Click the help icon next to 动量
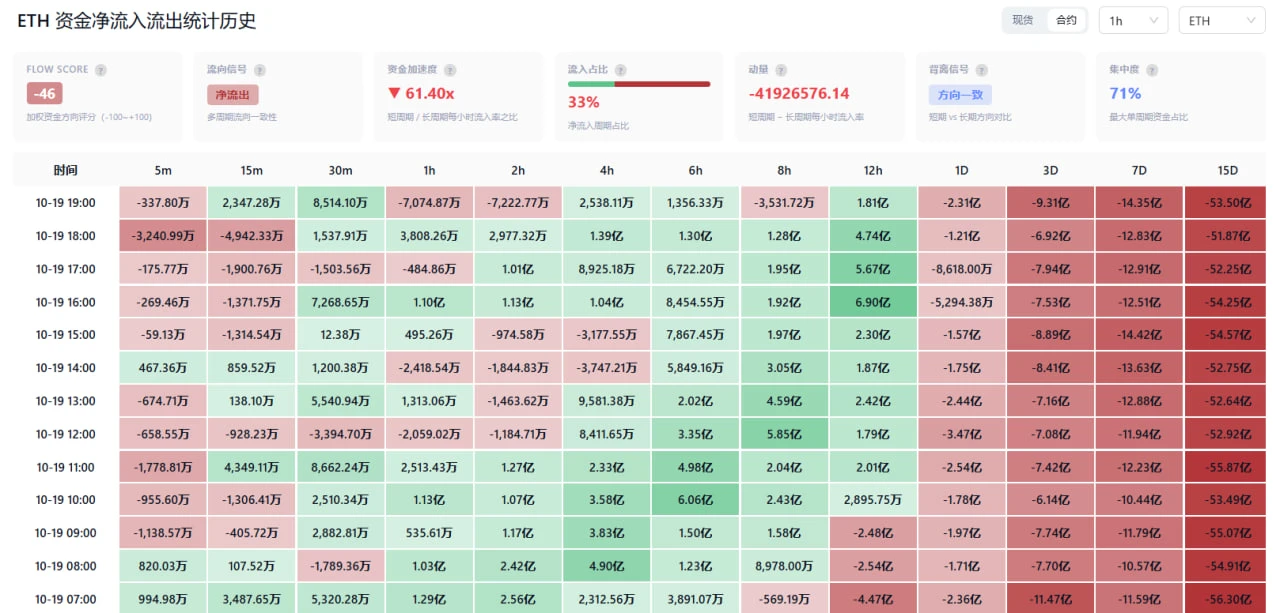 point(781,70)
